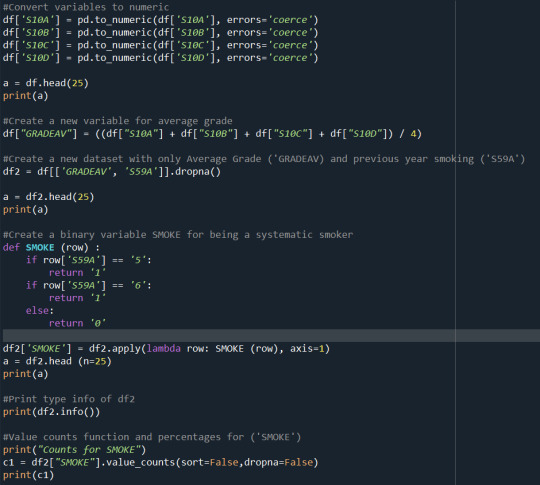The width and height of the screenshot is (540, 485).
Task: Click the df2 dropna() assignment line
Action: (x=112, y=172)
